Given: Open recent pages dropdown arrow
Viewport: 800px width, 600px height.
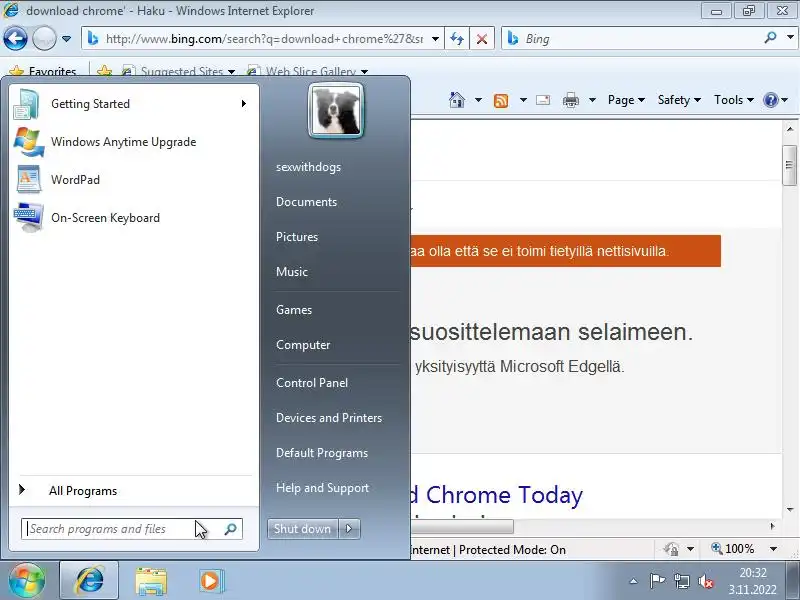Looking at the screenshot, I should (66, 39).
